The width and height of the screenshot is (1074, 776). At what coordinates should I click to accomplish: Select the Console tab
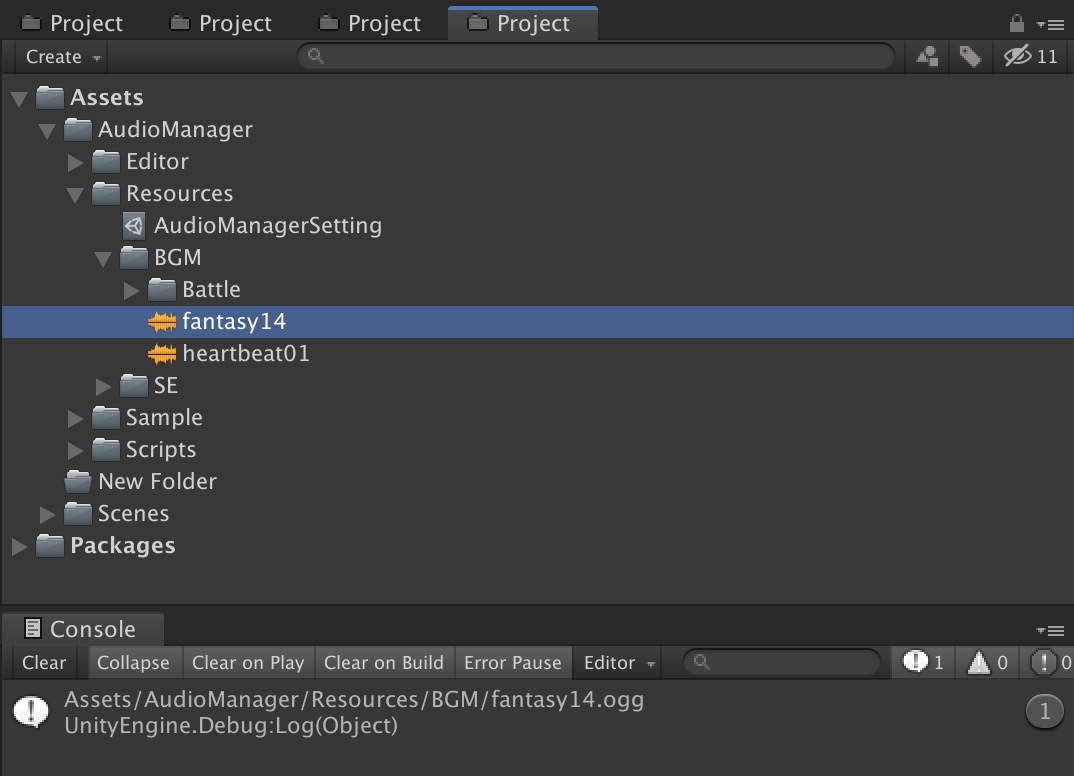(81, 629)
